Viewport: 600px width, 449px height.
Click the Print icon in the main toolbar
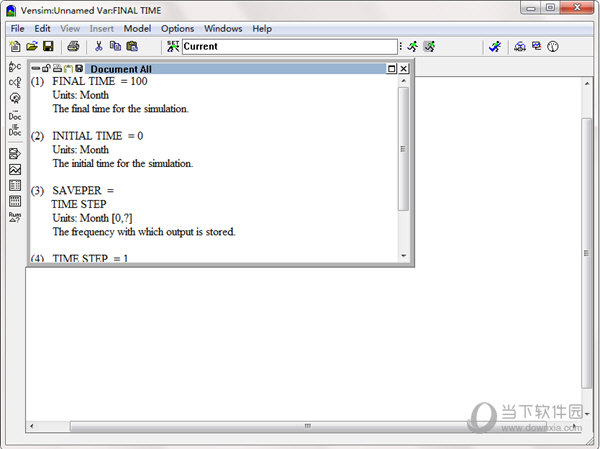(73, 47)
